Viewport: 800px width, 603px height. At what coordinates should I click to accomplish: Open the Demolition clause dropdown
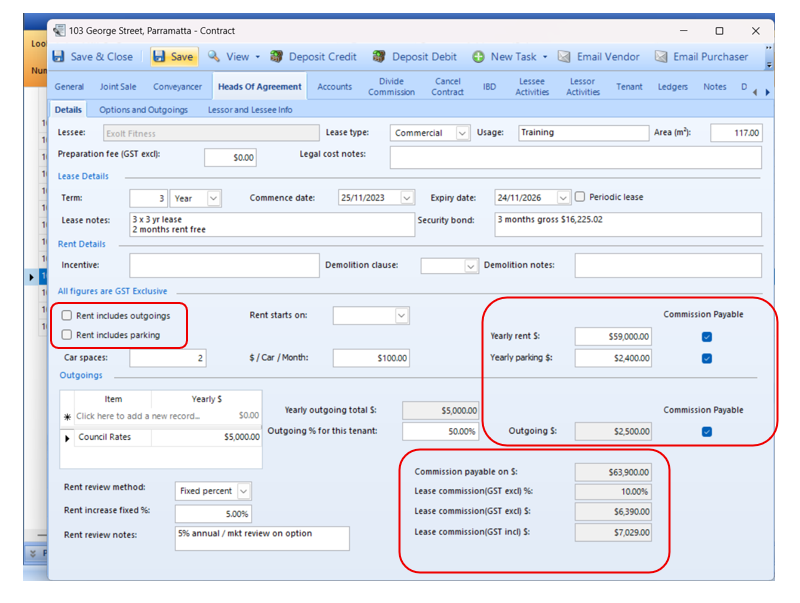coord(470,266)
